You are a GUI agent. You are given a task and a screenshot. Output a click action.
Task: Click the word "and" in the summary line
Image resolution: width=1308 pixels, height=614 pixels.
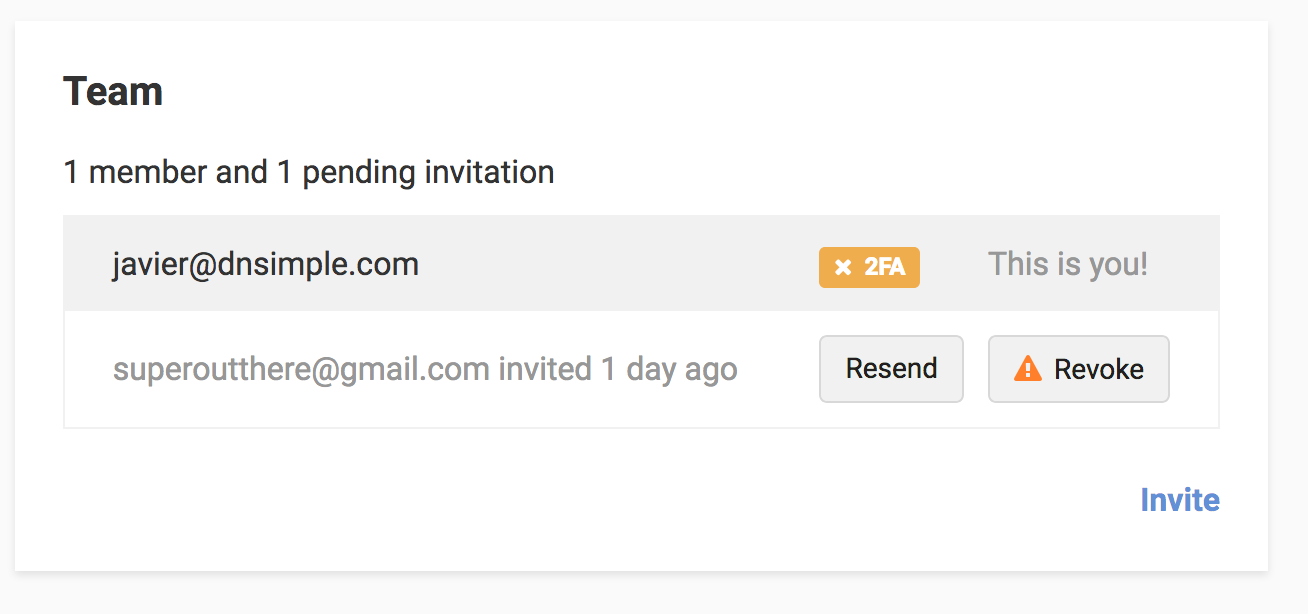click(x=241, y=172)
